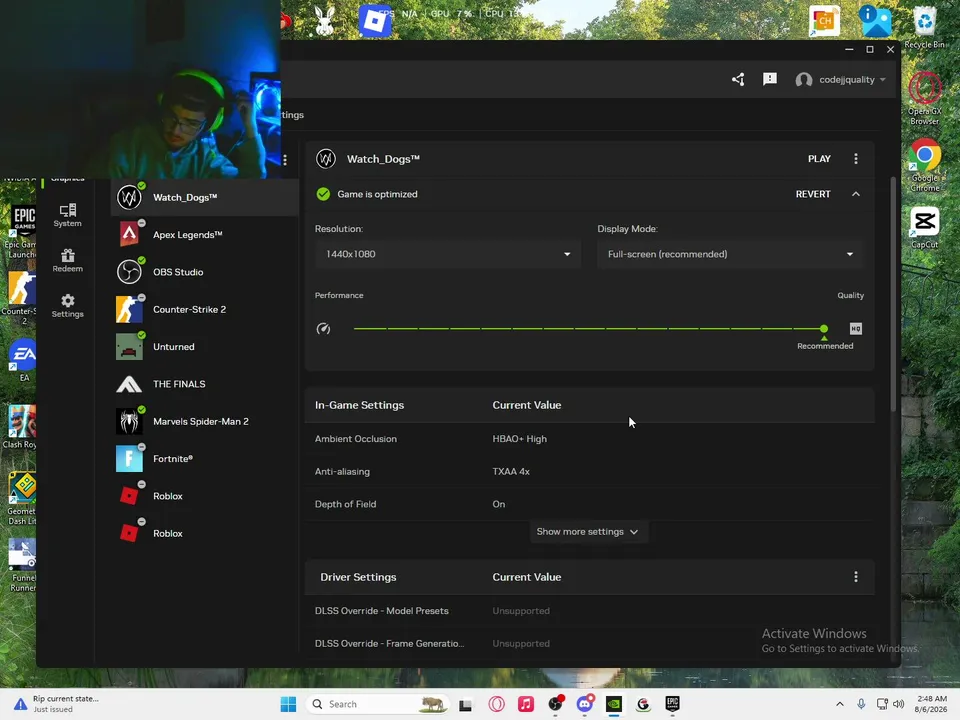Click the Game is optimized checkmark

[x=323, y=194]
